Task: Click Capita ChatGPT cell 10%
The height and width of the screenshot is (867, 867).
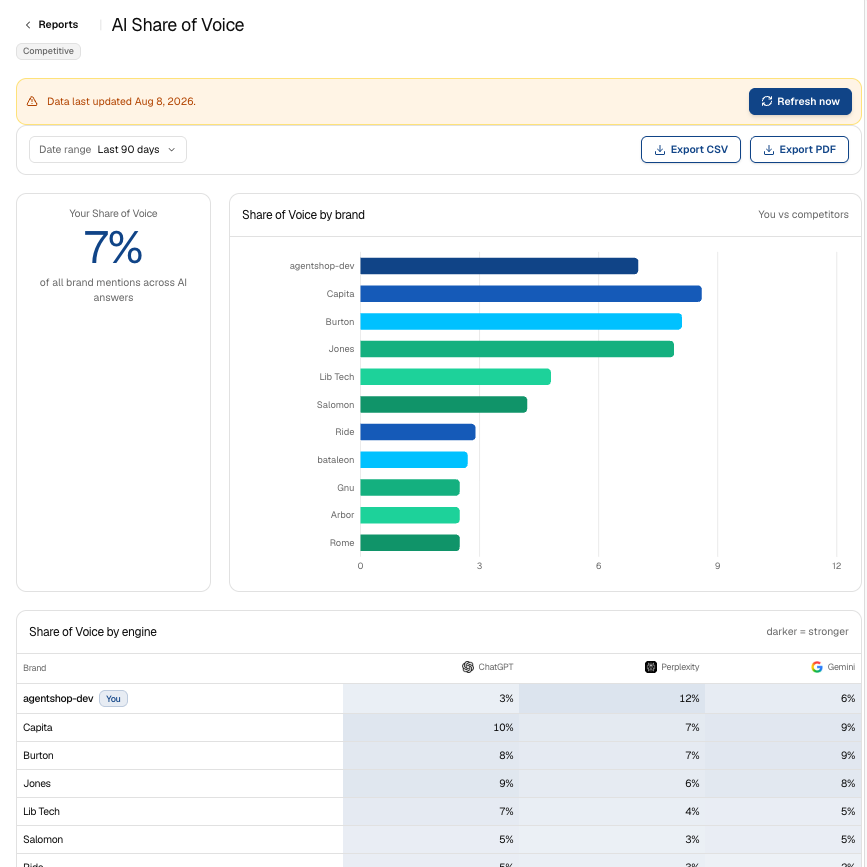Action: point(431,727)
